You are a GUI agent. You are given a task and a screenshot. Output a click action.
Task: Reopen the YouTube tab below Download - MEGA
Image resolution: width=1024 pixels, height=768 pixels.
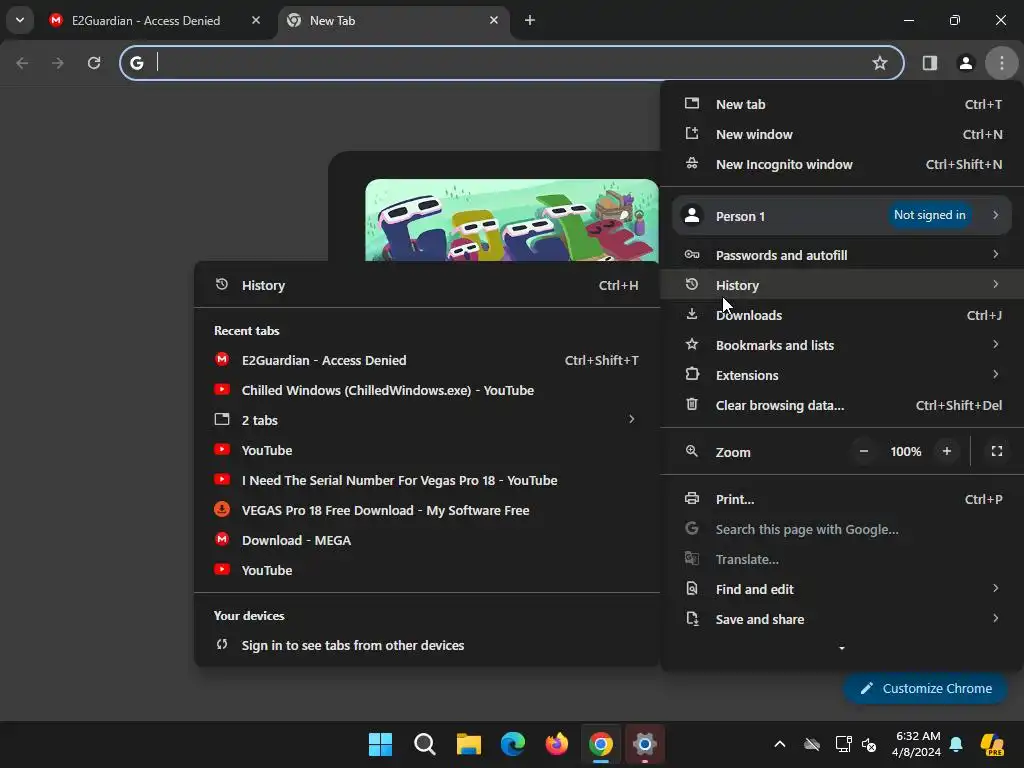(426, 570)
